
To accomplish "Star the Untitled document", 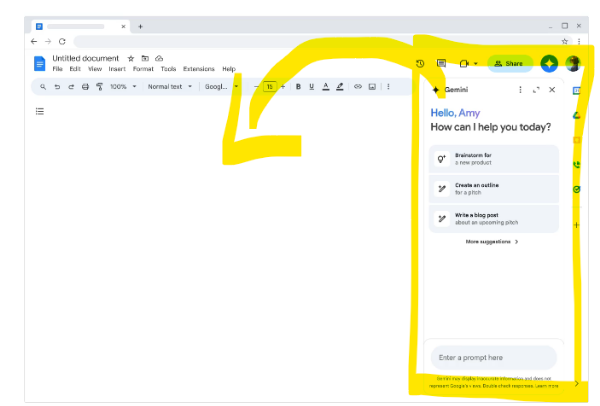I will coord(131,59).
